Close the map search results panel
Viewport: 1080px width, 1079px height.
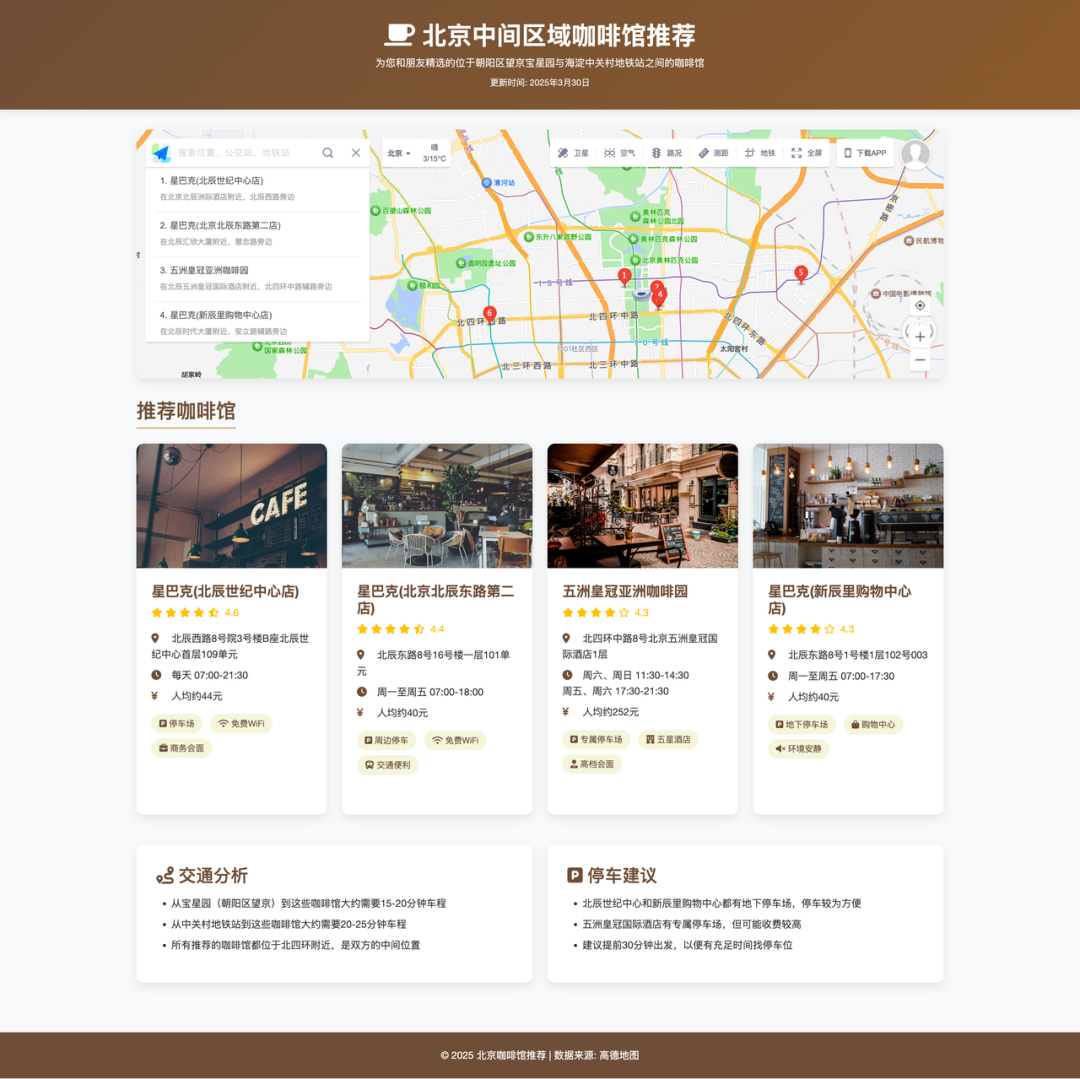(x=355, y=153)
